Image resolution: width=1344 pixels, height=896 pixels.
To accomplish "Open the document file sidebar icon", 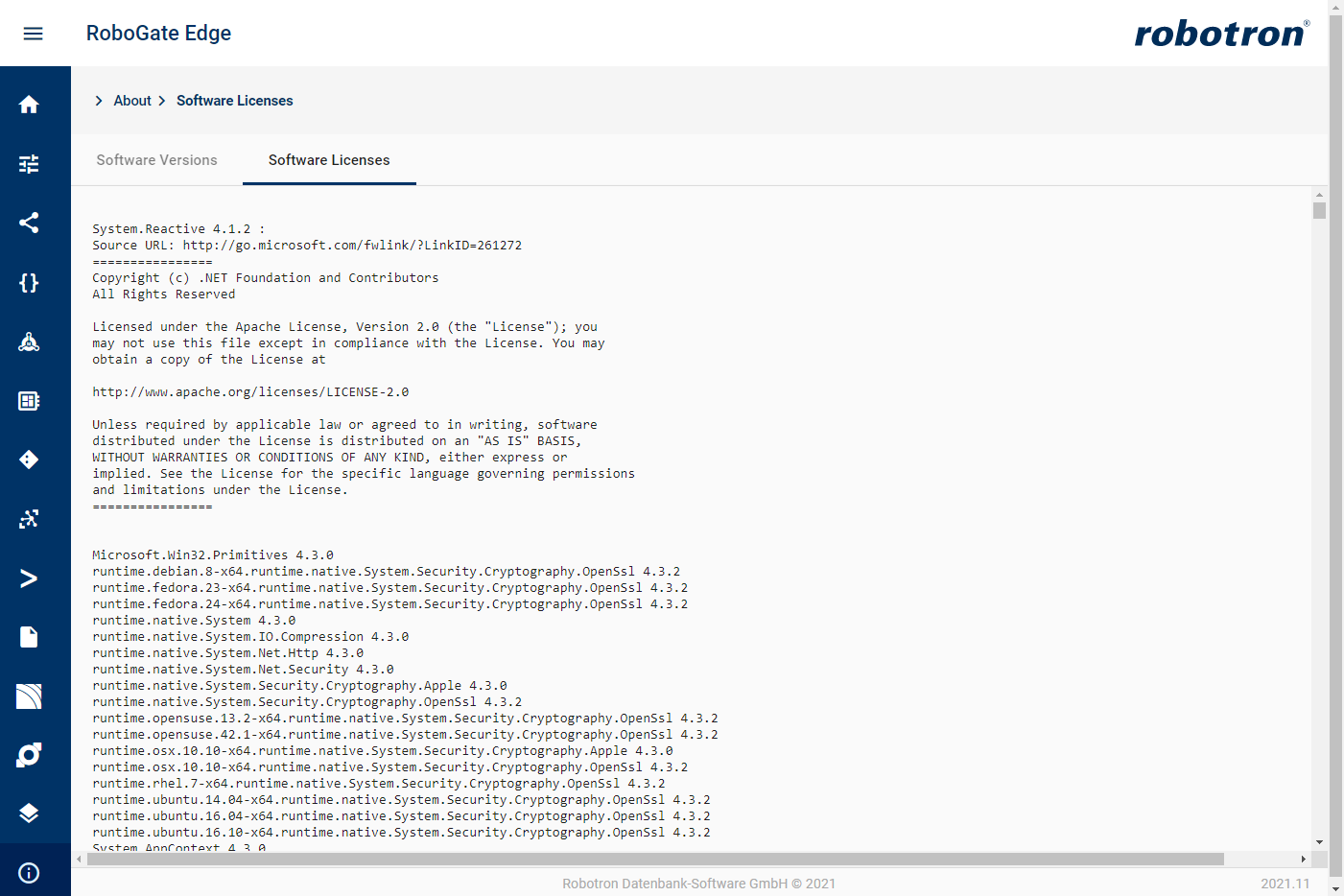I will 29,637.
